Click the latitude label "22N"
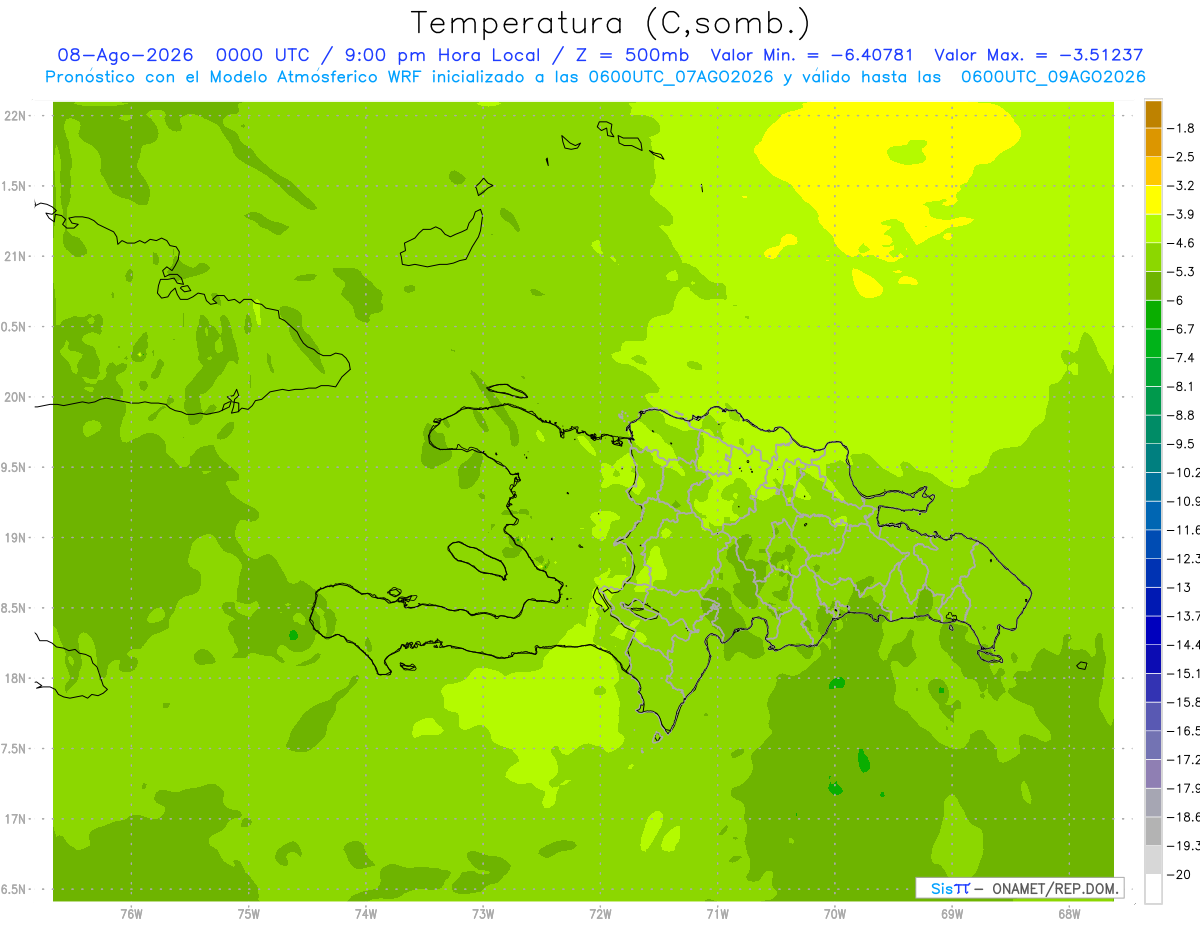 (16, 116)
